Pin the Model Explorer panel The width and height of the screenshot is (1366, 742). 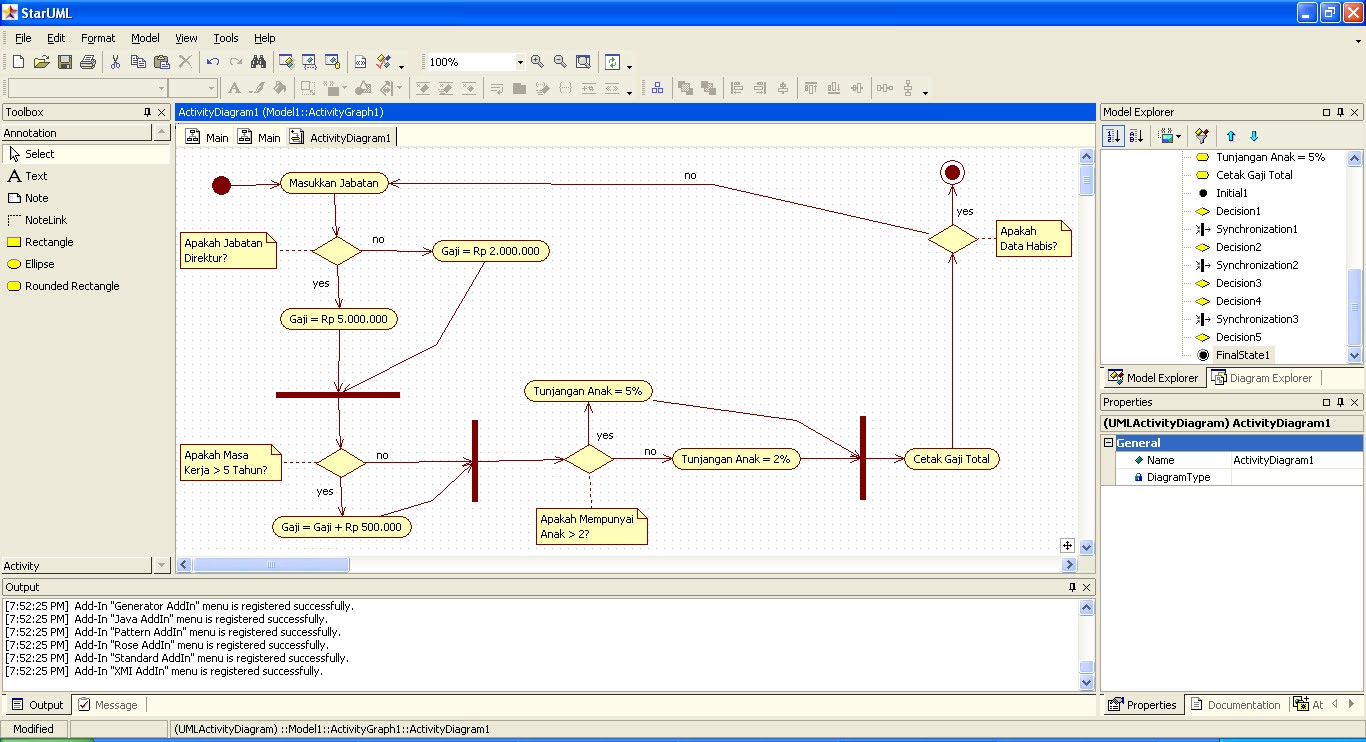click(x=1341, y=111)
